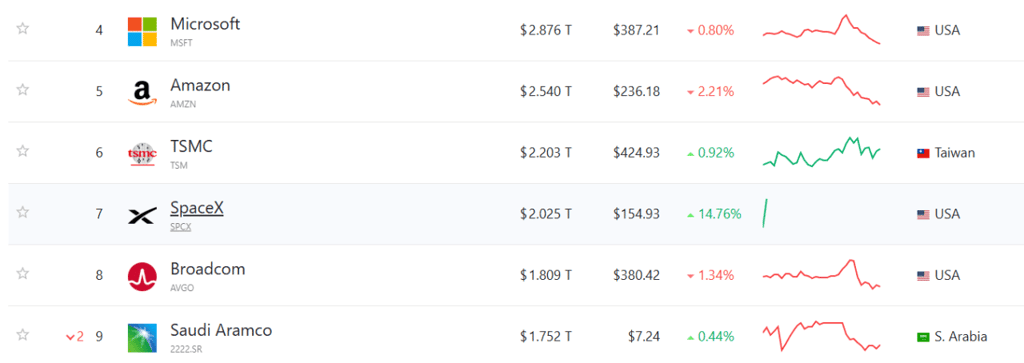This screenshot has height=363, width=1024.
Task: Star the SpaceX row as favorite
Action: pyautogui.click(x=23, y=213)
